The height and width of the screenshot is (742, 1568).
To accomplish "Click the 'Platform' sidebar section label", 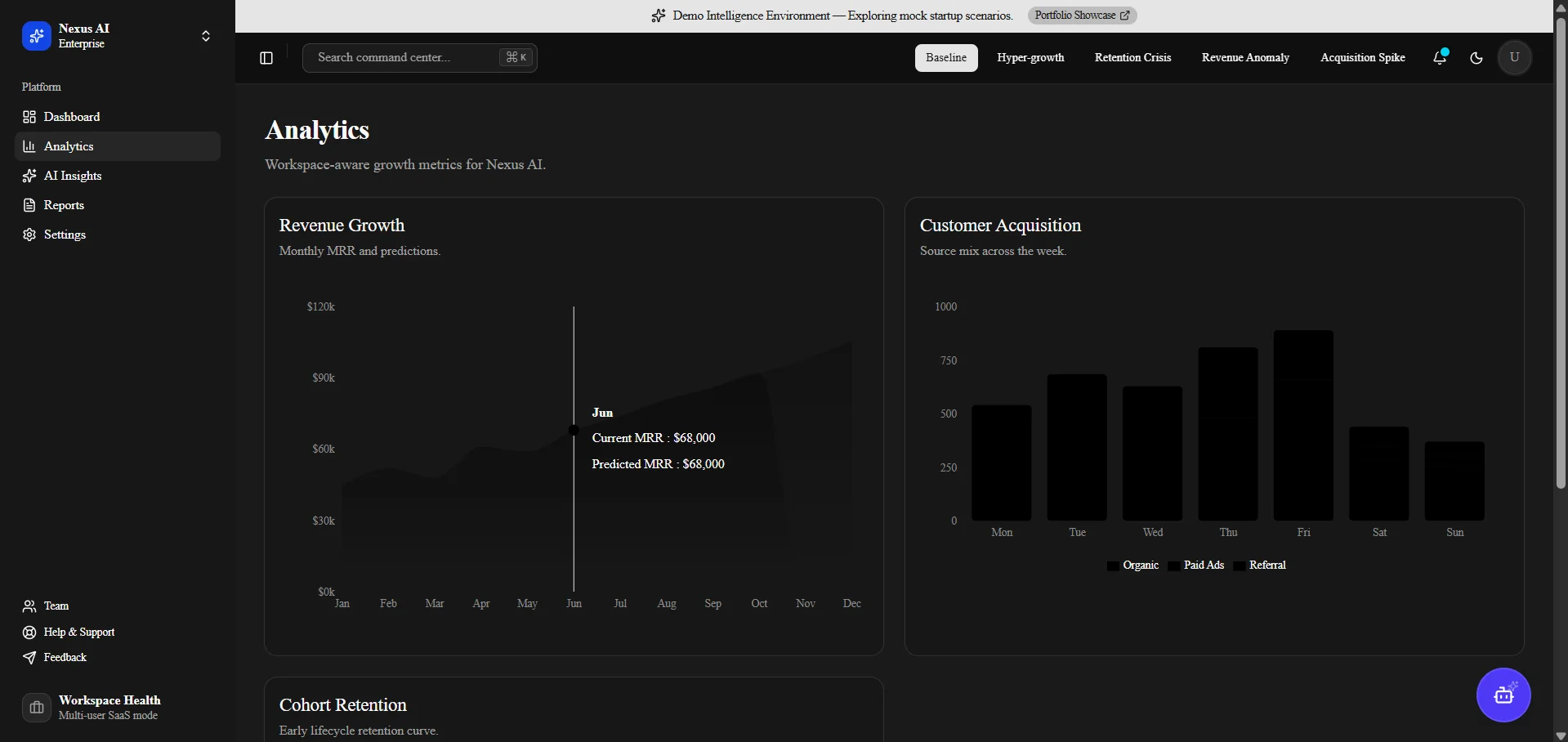I will pos(42,87).
